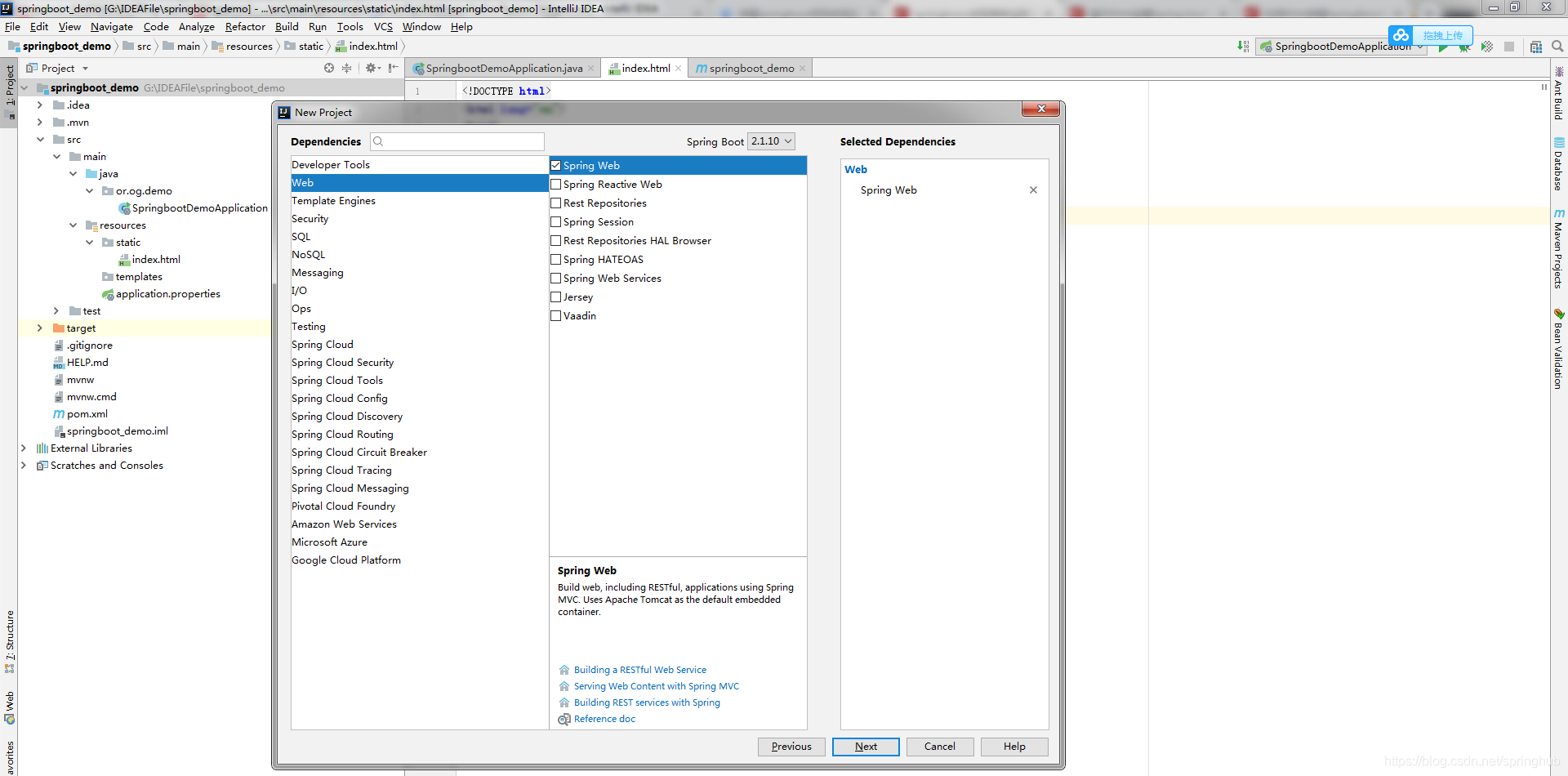Click the Debug bug icon
The width and height of the screenshot is (1568, 776).
pos(1464,47)
